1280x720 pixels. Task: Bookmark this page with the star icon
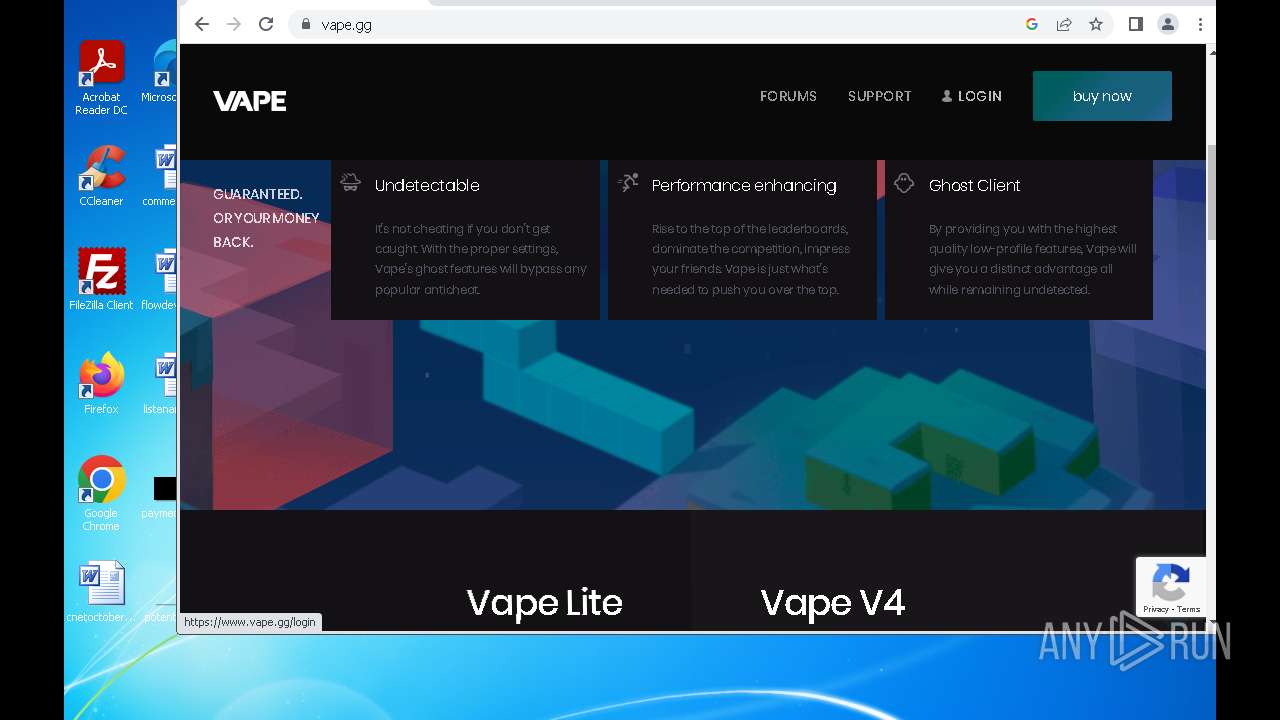(x=1096, y=24)
